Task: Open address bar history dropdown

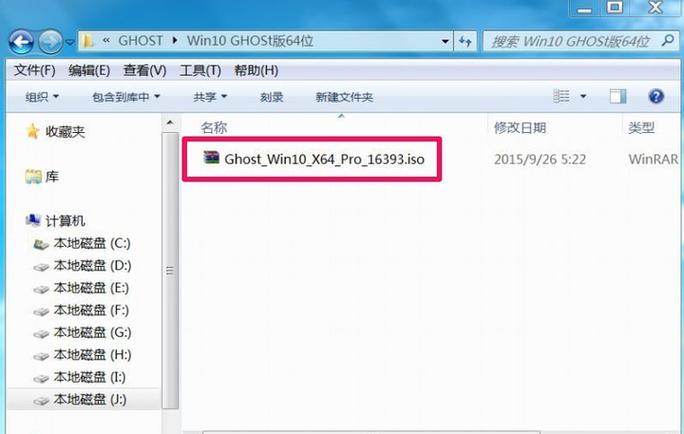Action: pos(445,41)
